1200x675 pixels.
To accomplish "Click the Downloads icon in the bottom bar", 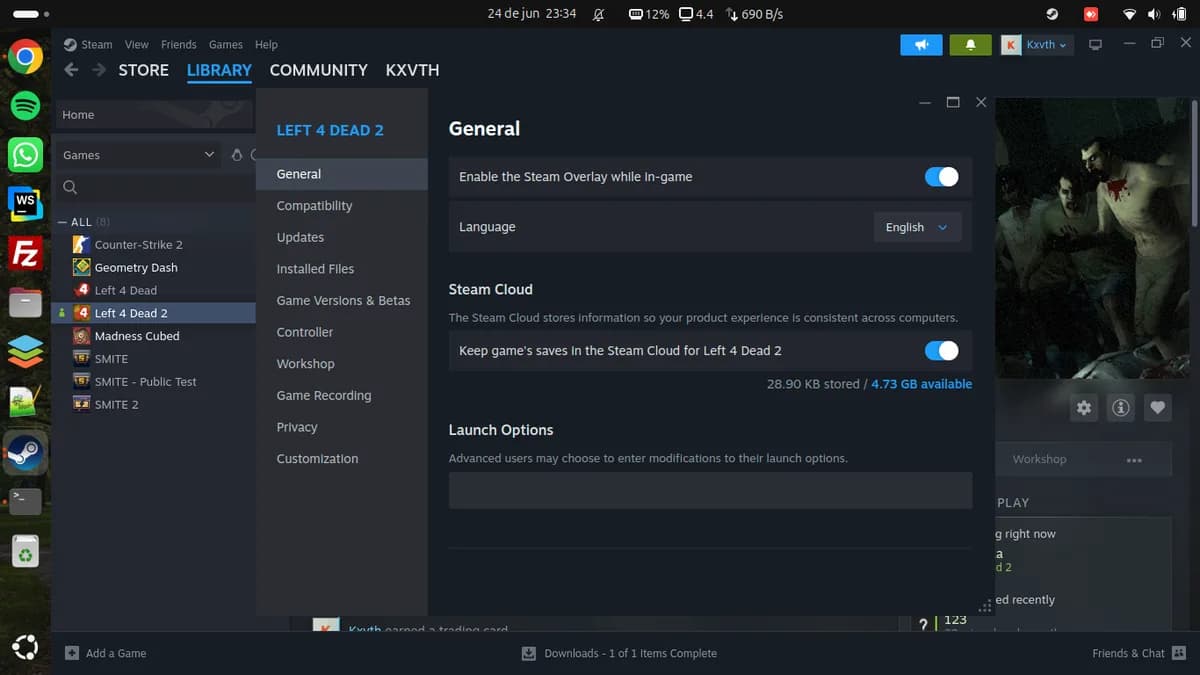I will tap(529, 653).
